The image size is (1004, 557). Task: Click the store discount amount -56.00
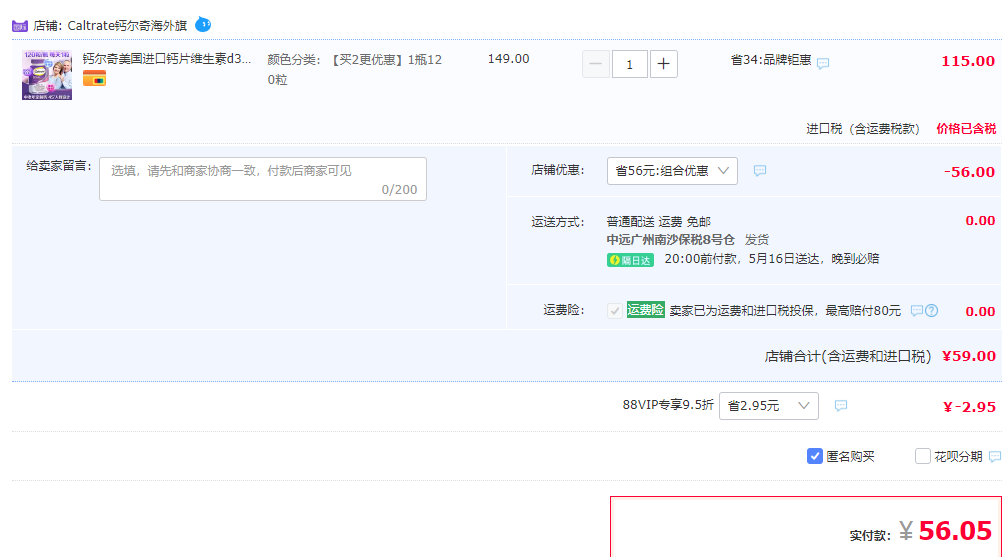969,172
